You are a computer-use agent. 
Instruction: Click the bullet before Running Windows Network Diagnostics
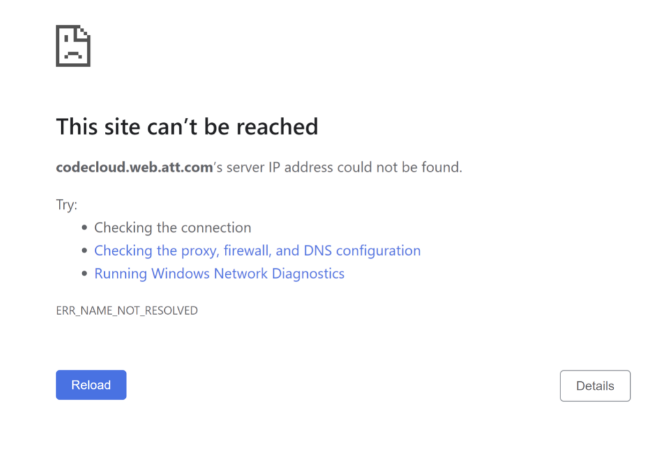(x=84, y=273)
